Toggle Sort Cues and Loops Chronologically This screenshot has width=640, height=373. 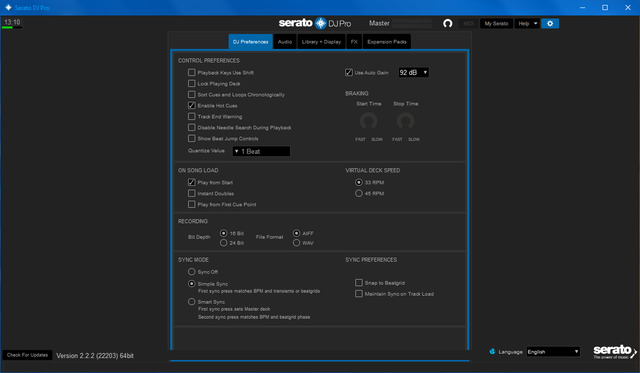click(191, 94)
